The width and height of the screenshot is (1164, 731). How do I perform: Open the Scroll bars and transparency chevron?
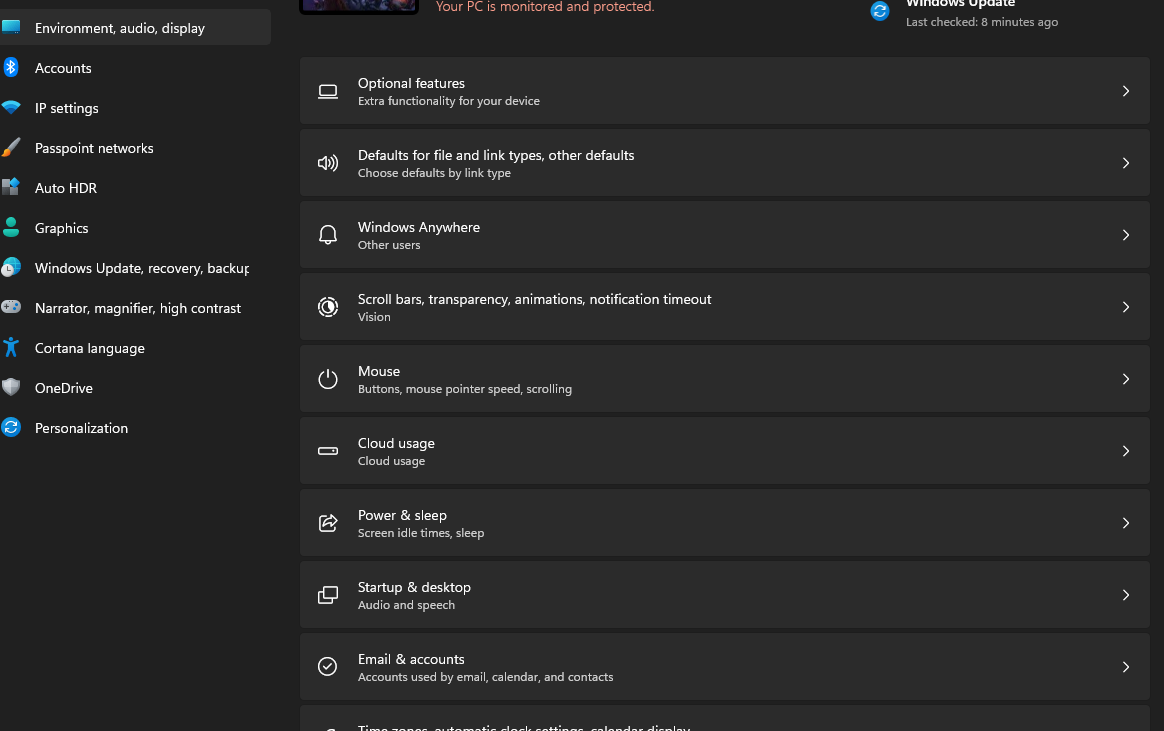[1126, 306]
